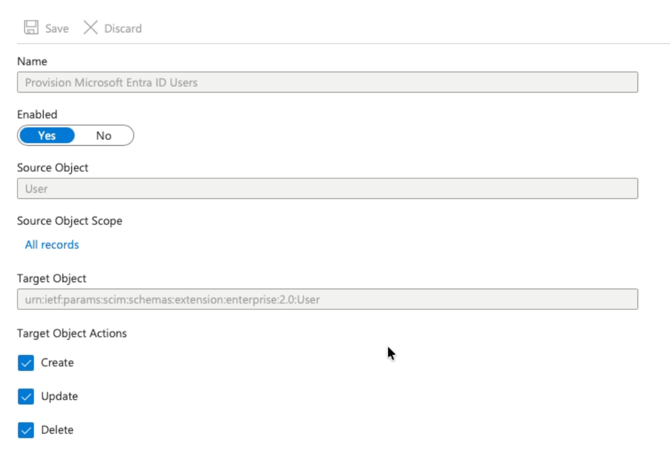Click the Target Object label
Viewport: 670px width, 465px height.
click(52, 278)
